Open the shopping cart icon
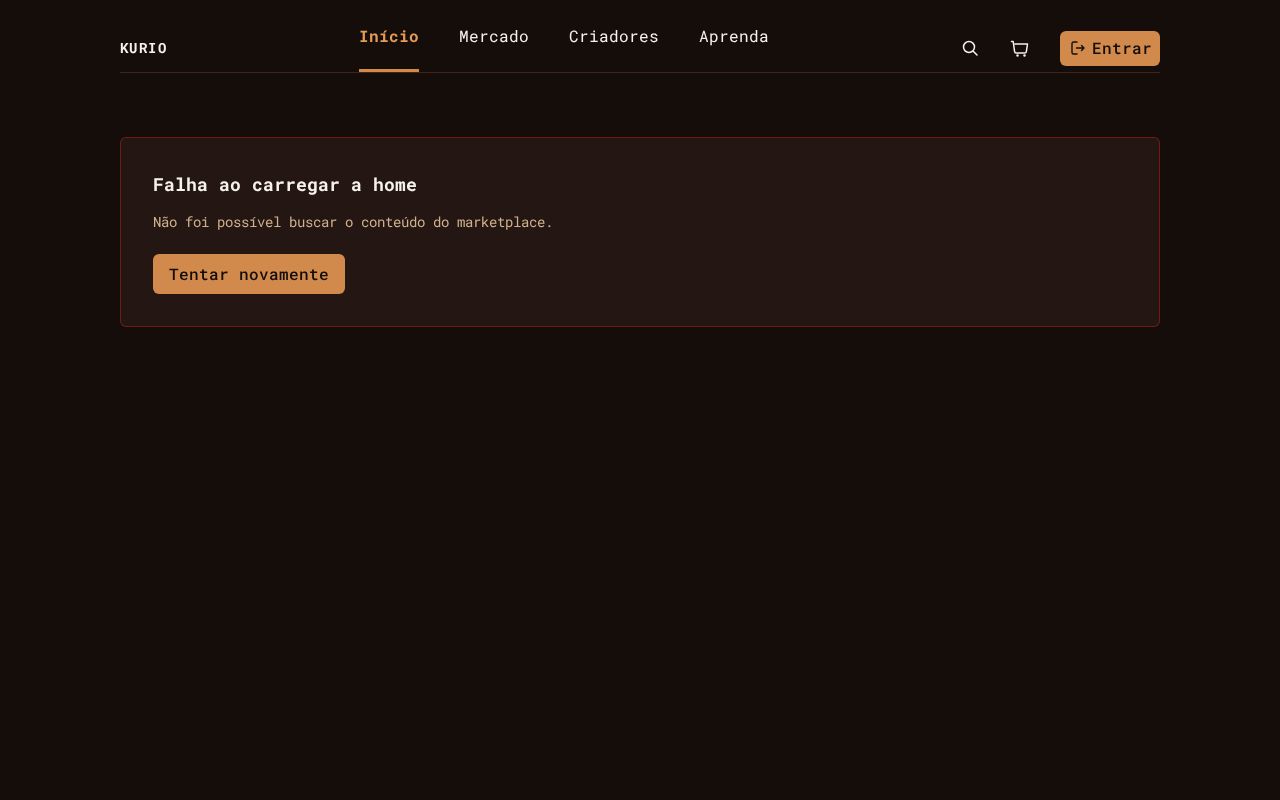The image size is (1280, 800). click(x=1020, y=48)
